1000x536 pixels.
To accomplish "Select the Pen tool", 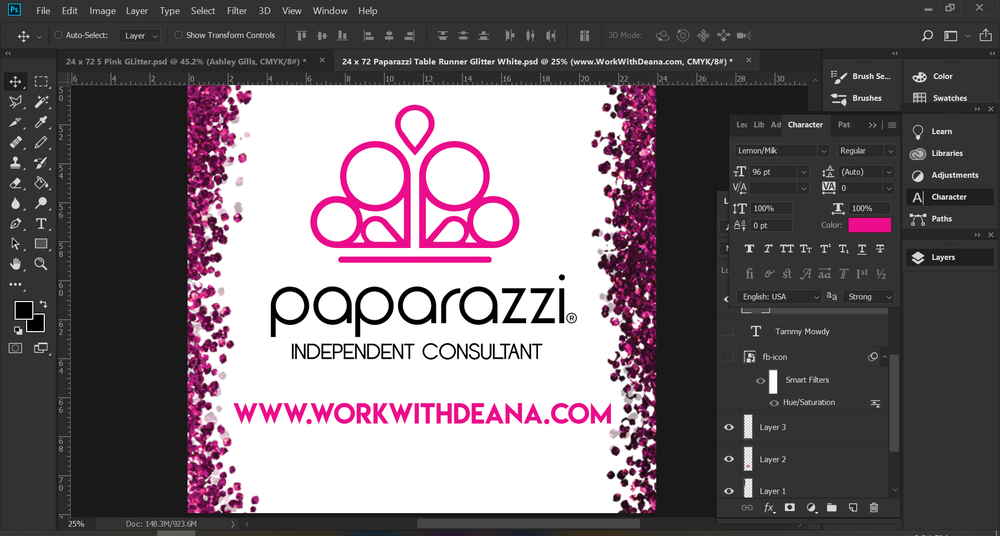I will (15, 224).
